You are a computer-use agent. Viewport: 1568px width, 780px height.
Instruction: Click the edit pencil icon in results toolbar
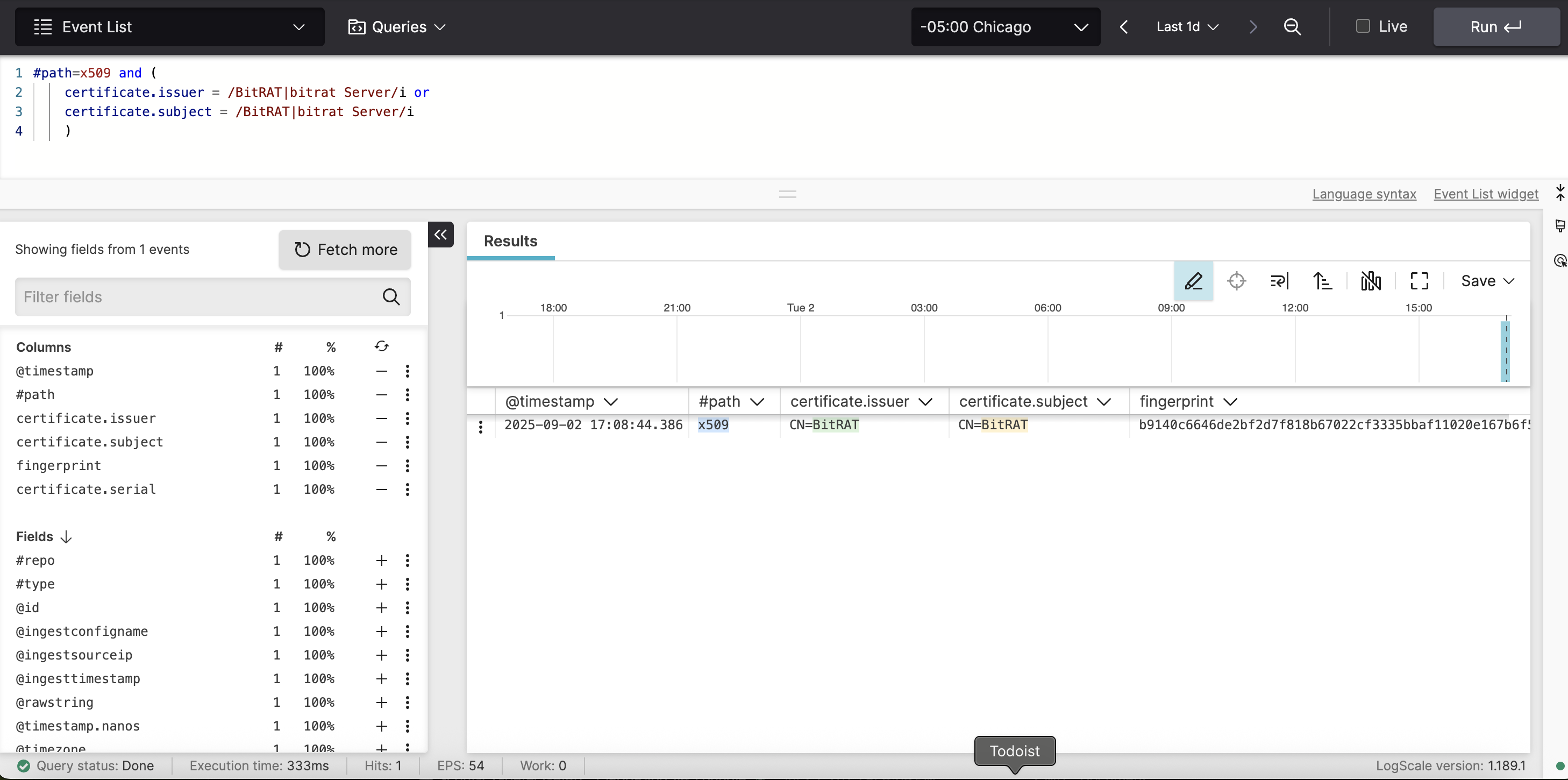[1193, 281]
